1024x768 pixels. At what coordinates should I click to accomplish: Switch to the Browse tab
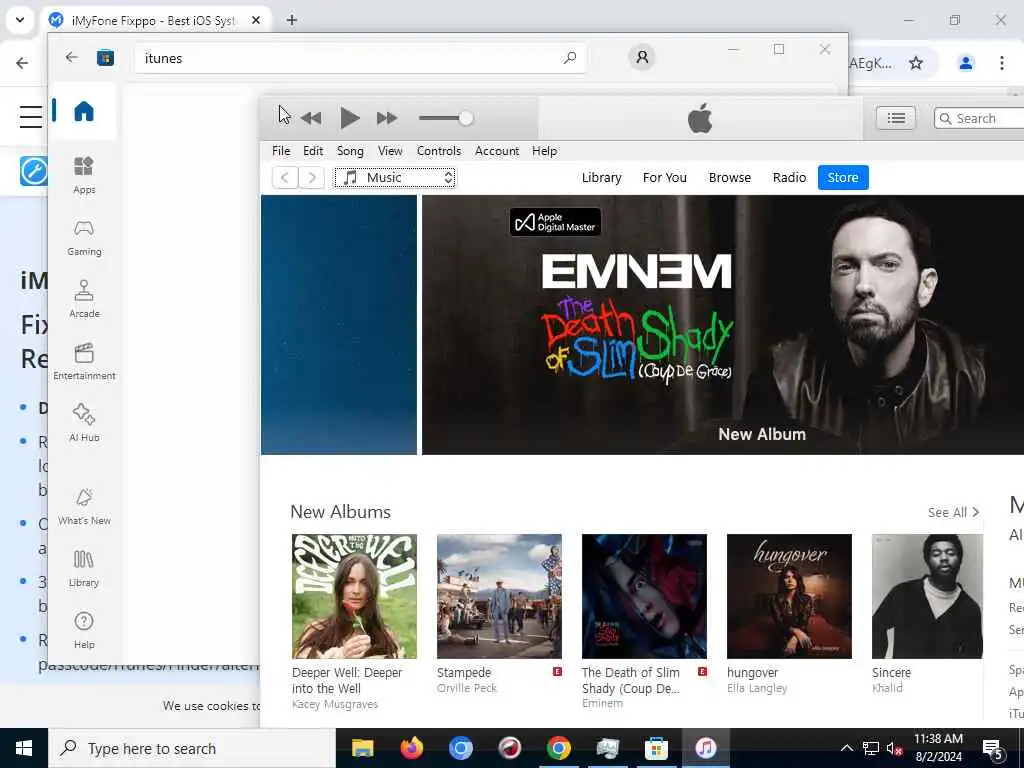coord(729,178)
